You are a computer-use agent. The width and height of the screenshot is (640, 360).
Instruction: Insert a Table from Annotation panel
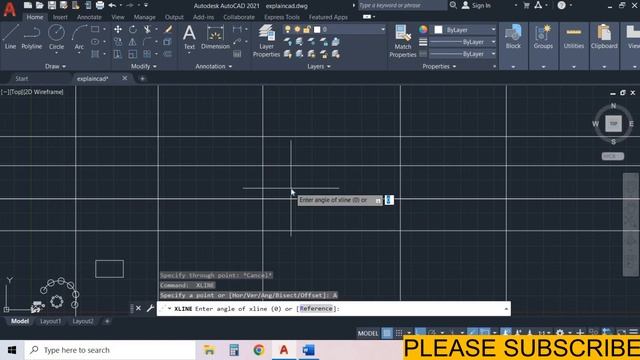coord(237,54)
